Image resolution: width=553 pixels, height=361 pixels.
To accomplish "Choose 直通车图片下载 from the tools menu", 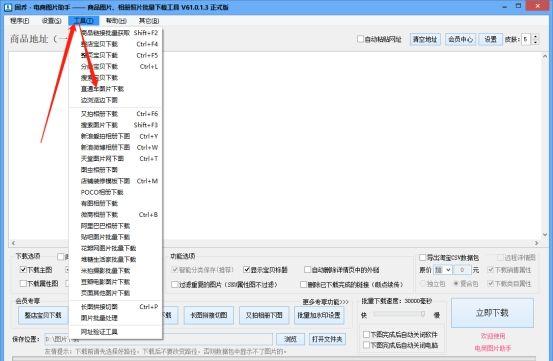I will [116, 89].
